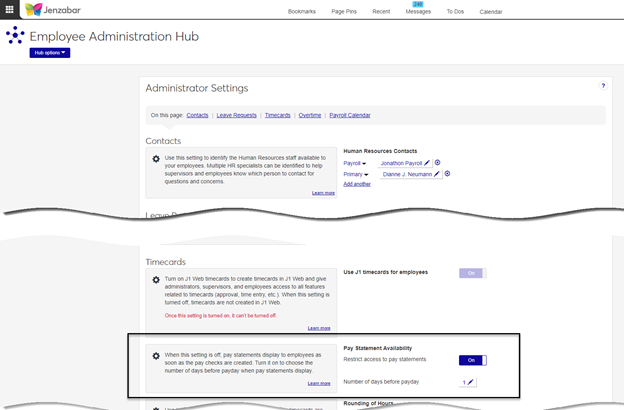
Task: Edit the number of days before payday
Action: [x=470, y=382]
